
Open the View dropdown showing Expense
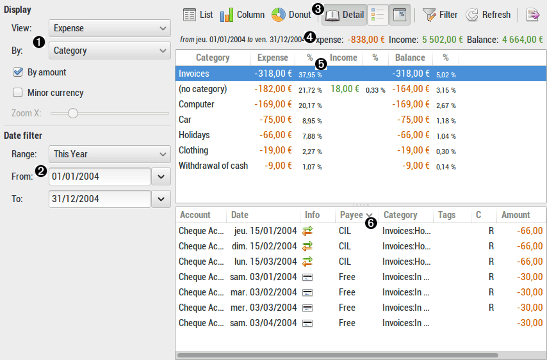tap(110, 28)
